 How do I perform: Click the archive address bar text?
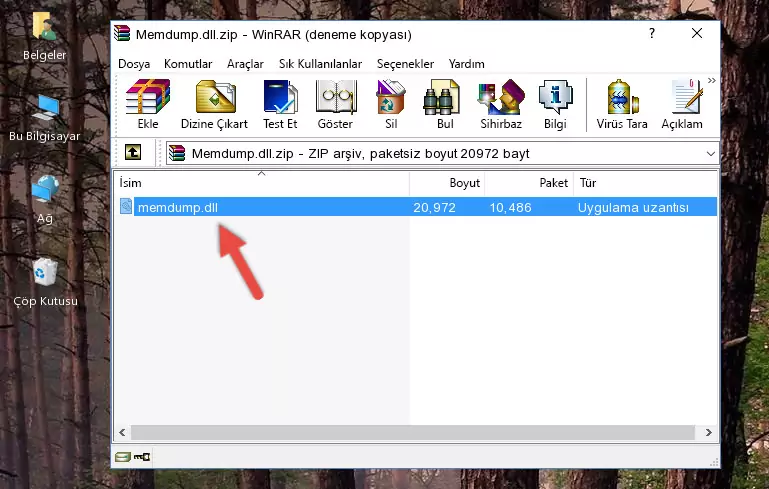point(360,154)
